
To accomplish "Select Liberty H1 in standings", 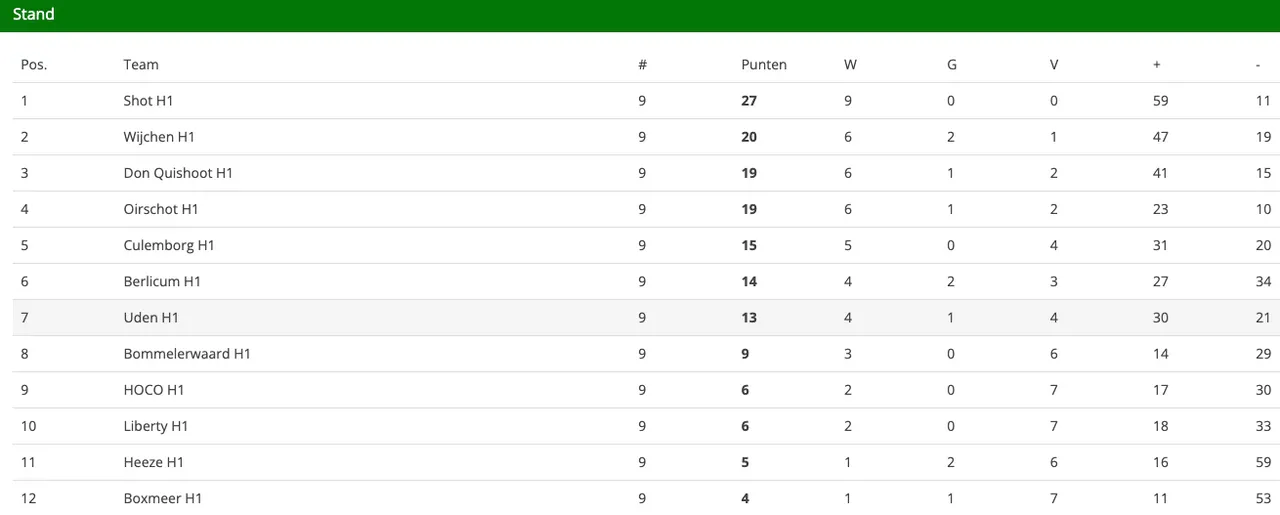I will tap(156, 426).
